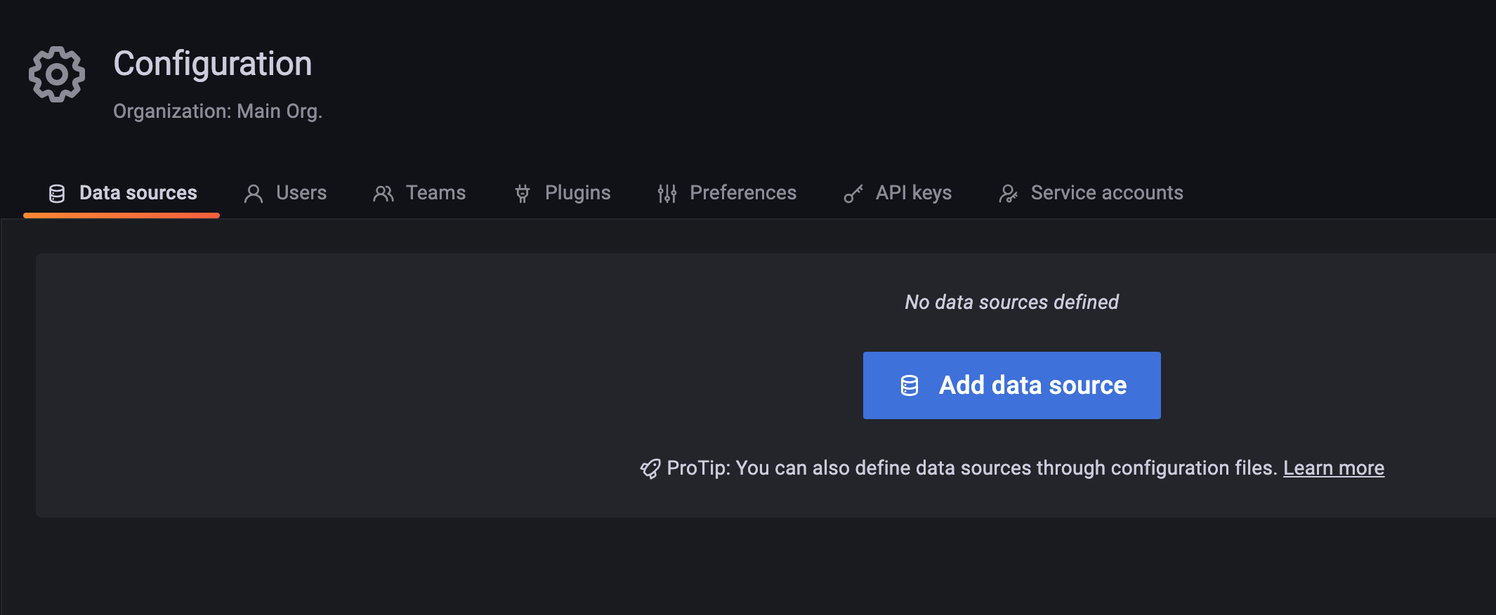Switch to the Users tab
The image size is (1496, 615).
301,193
